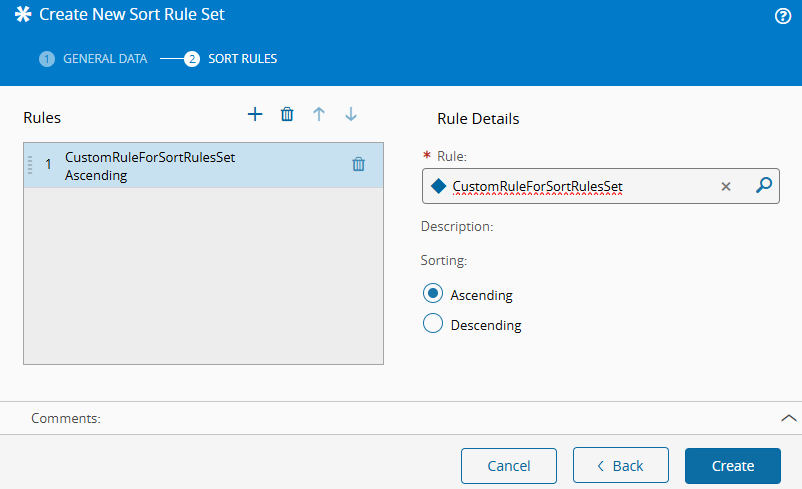Move selected rule up with arrow
This screenshot has width=802, height=489.
tap(319, 115)
